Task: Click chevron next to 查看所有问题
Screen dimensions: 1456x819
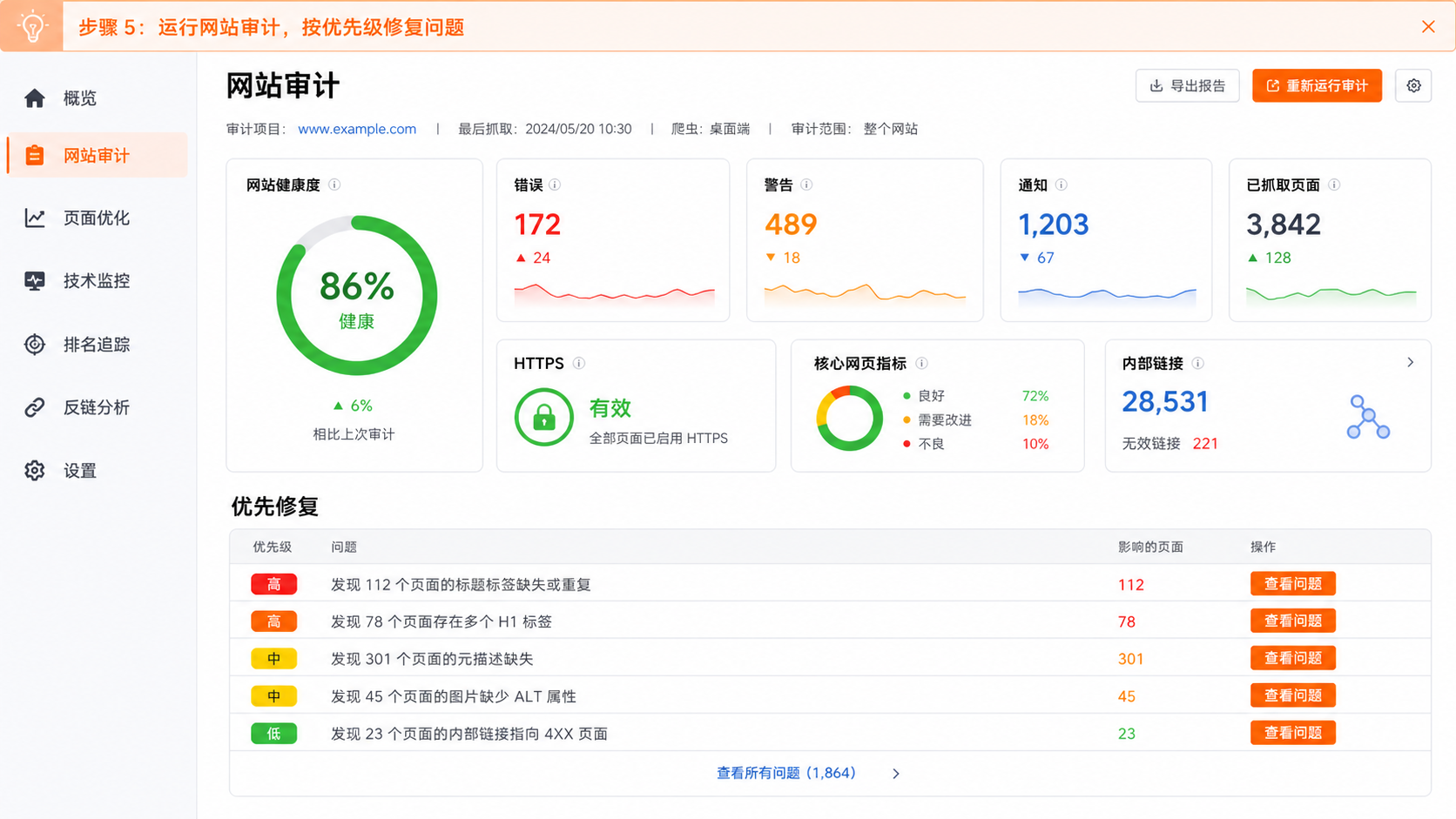Action: (896, 773)
